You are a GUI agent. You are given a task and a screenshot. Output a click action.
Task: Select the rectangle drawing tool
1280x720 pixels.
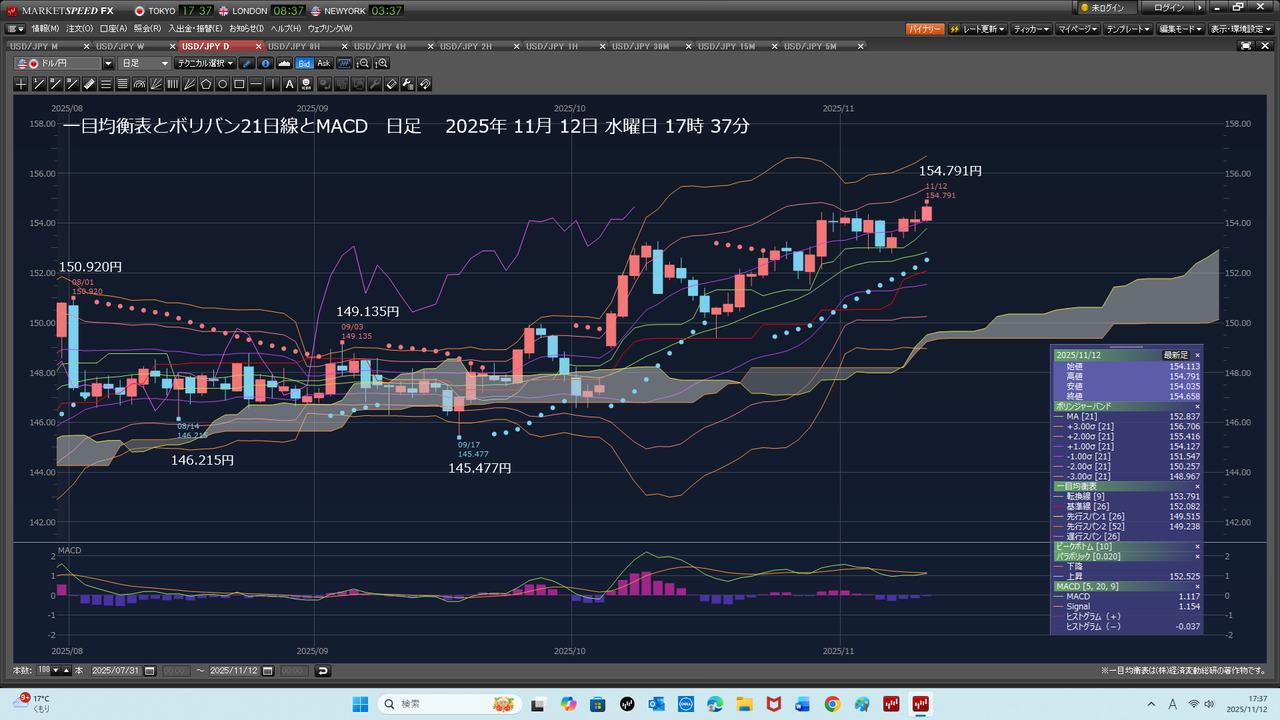[240, 84]
